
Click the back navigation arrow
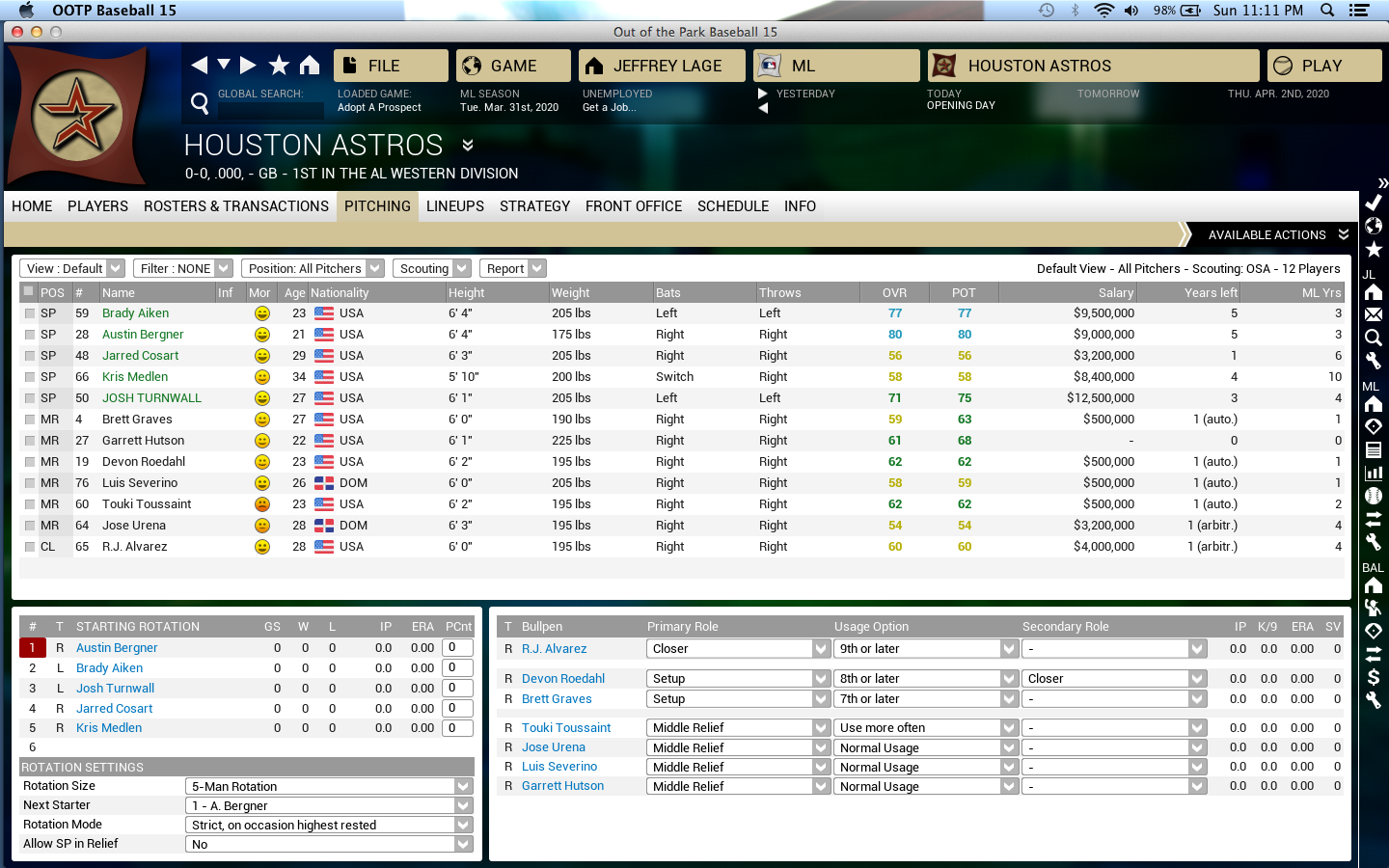(200, 66)
